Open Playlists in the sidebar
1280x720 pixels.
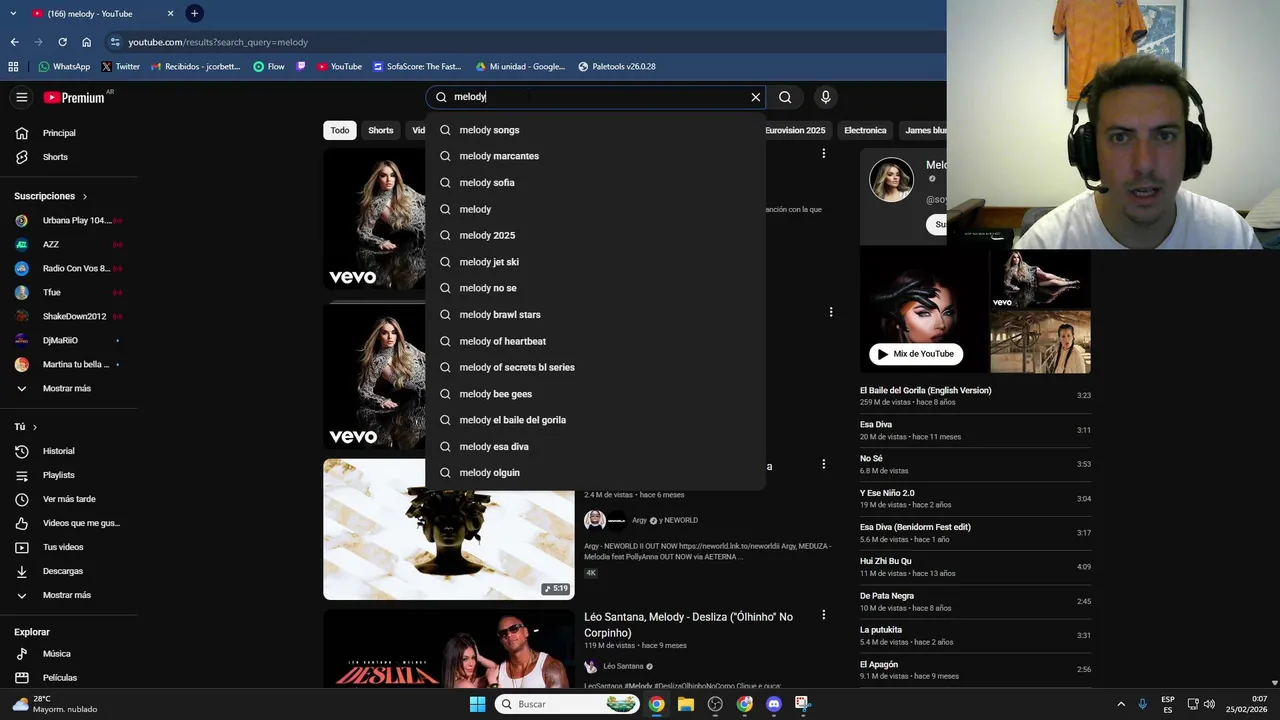click(67, 475)
